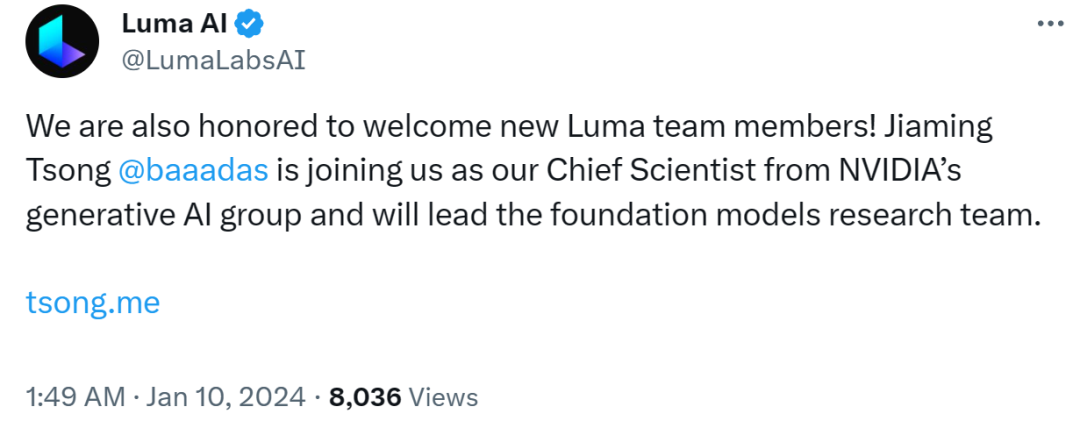1080x421 pixels.
Task: Open the tsong.me website link
Action: click(93, 303)
